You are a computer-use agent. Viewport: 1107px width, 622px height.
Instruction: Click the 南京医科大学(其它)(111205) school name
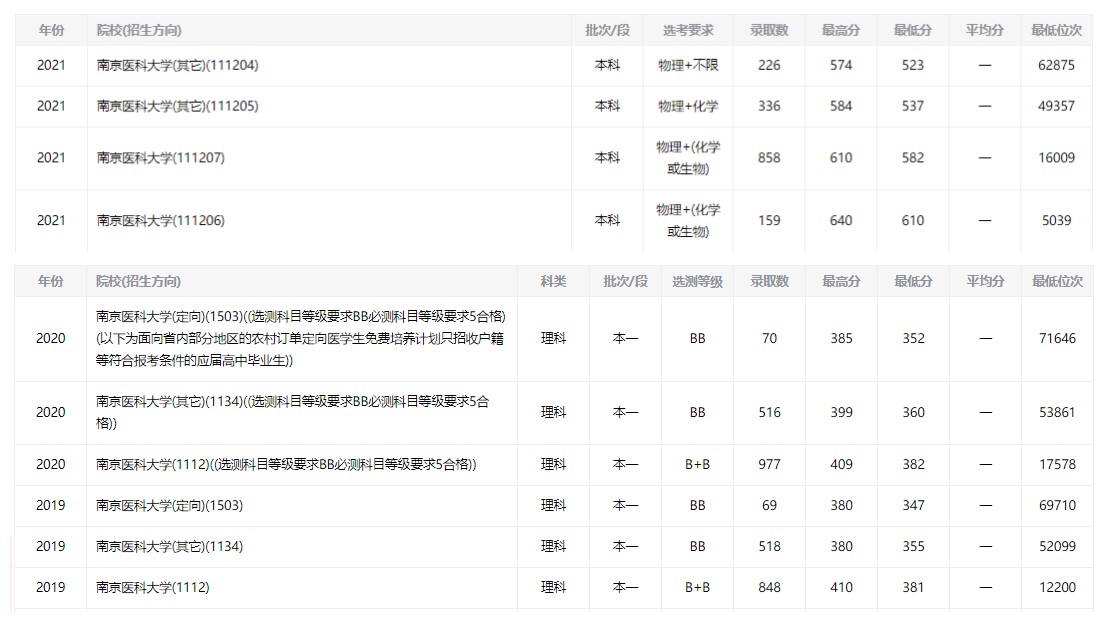(177, 106)
